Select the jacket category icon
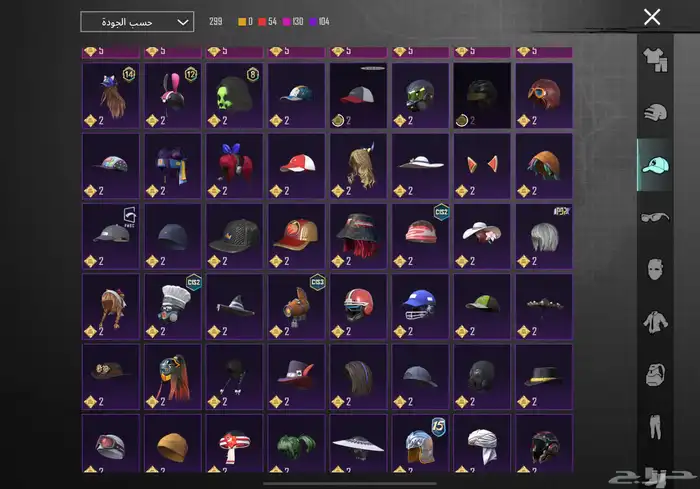Image resolution: width=700 pixels, height=489 pixels. (x=655, y=320)
